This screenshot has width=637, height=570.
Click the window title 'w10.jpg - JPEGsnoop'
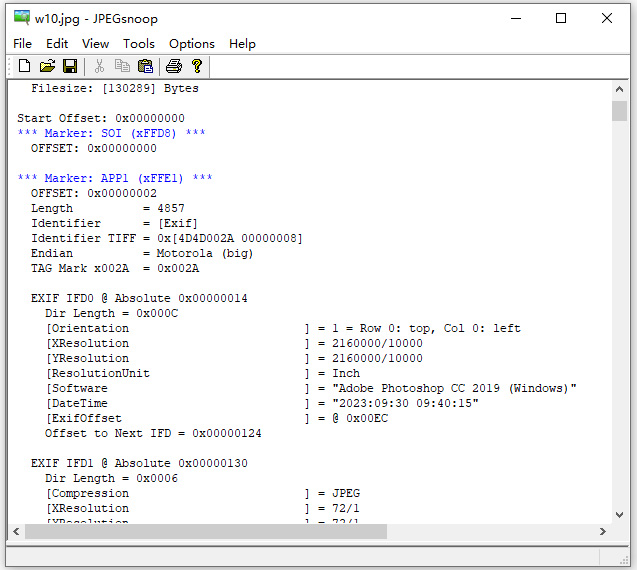tap(96, 19)
